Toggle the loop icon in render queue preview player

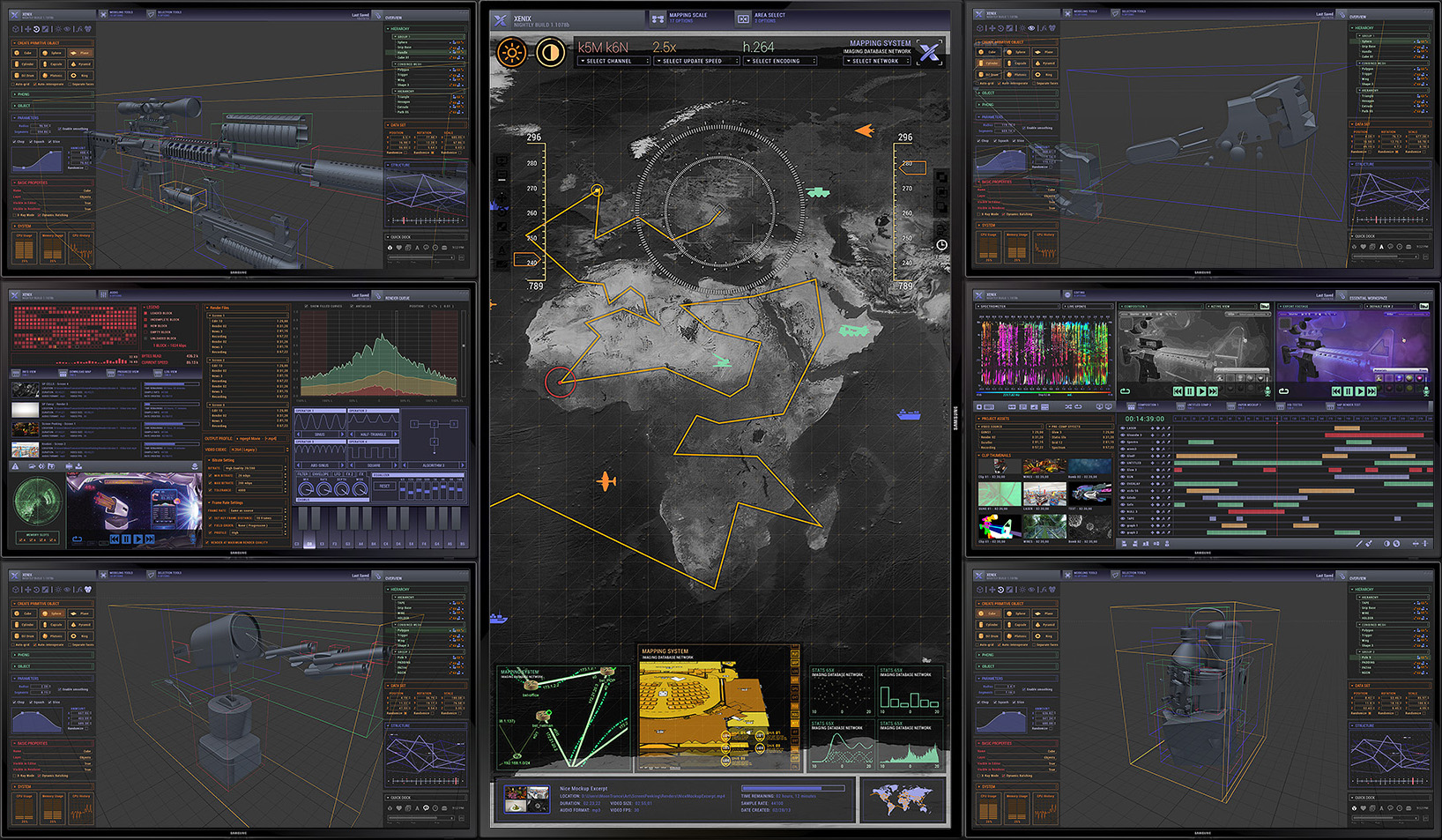(77, 539)
